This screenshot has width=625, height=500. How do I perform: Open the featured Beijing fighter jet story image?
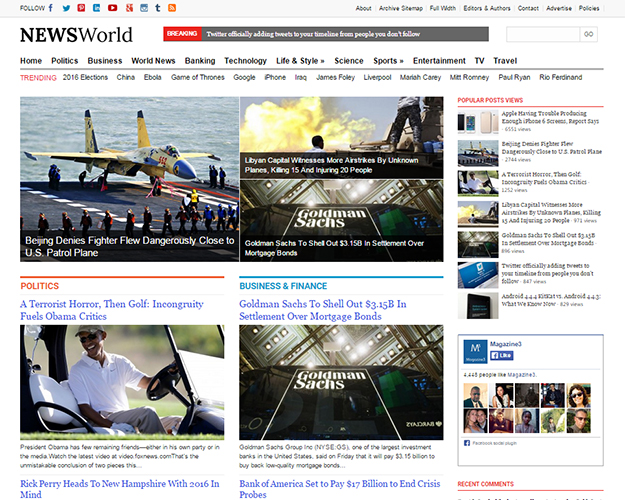pyautogui.click(x=130, y=179)
